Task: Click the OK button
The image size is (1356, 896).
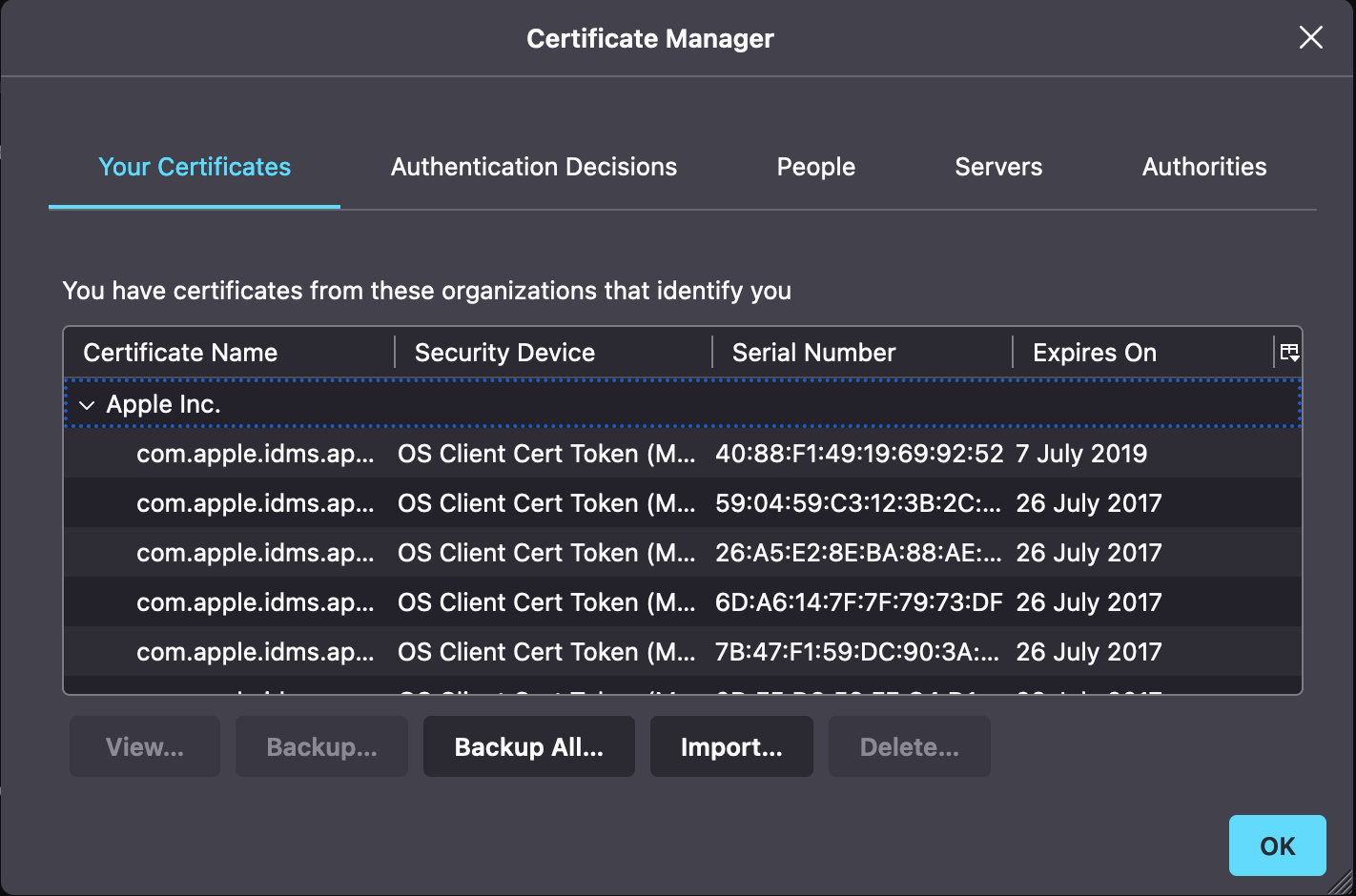Action: 1277,845
